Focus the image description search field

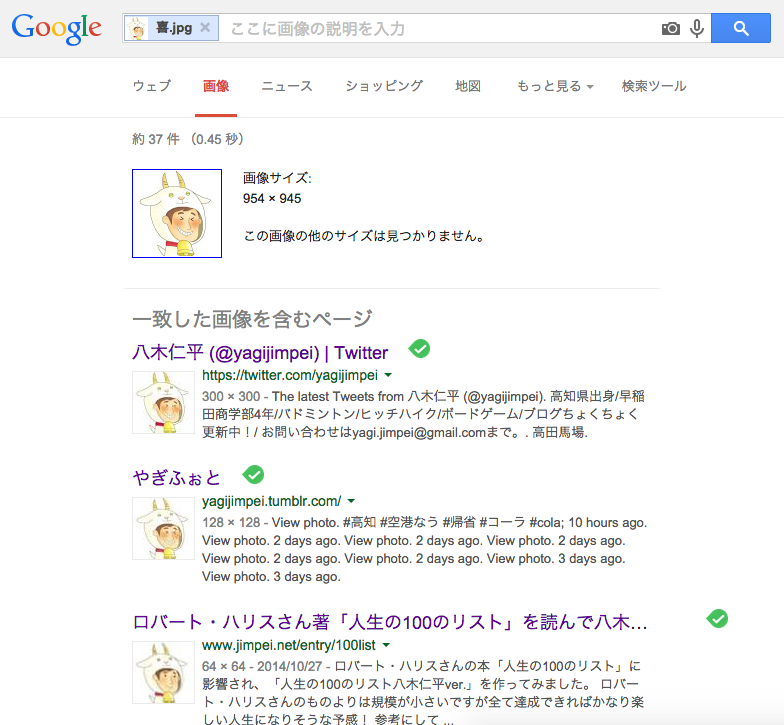click(x=440, y=28)
